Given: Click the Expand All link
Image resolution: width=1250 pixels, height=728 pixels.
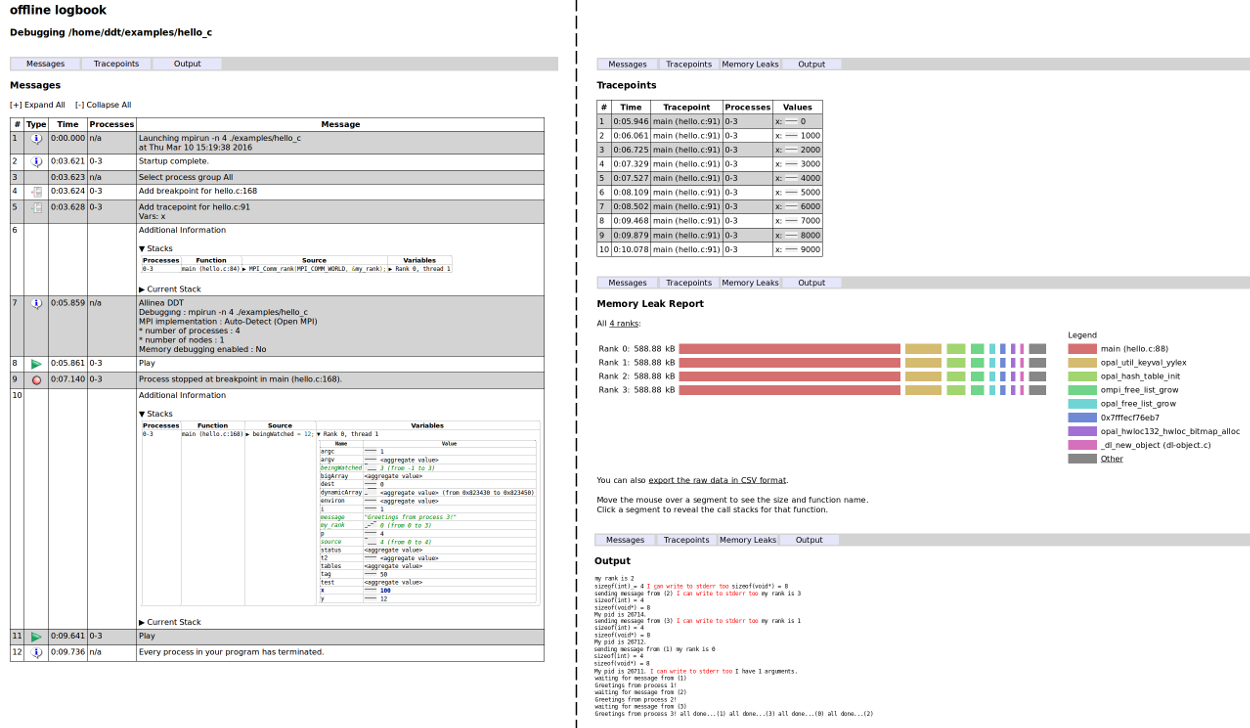Looking at the screenshot, I should (x=38, y=105).
